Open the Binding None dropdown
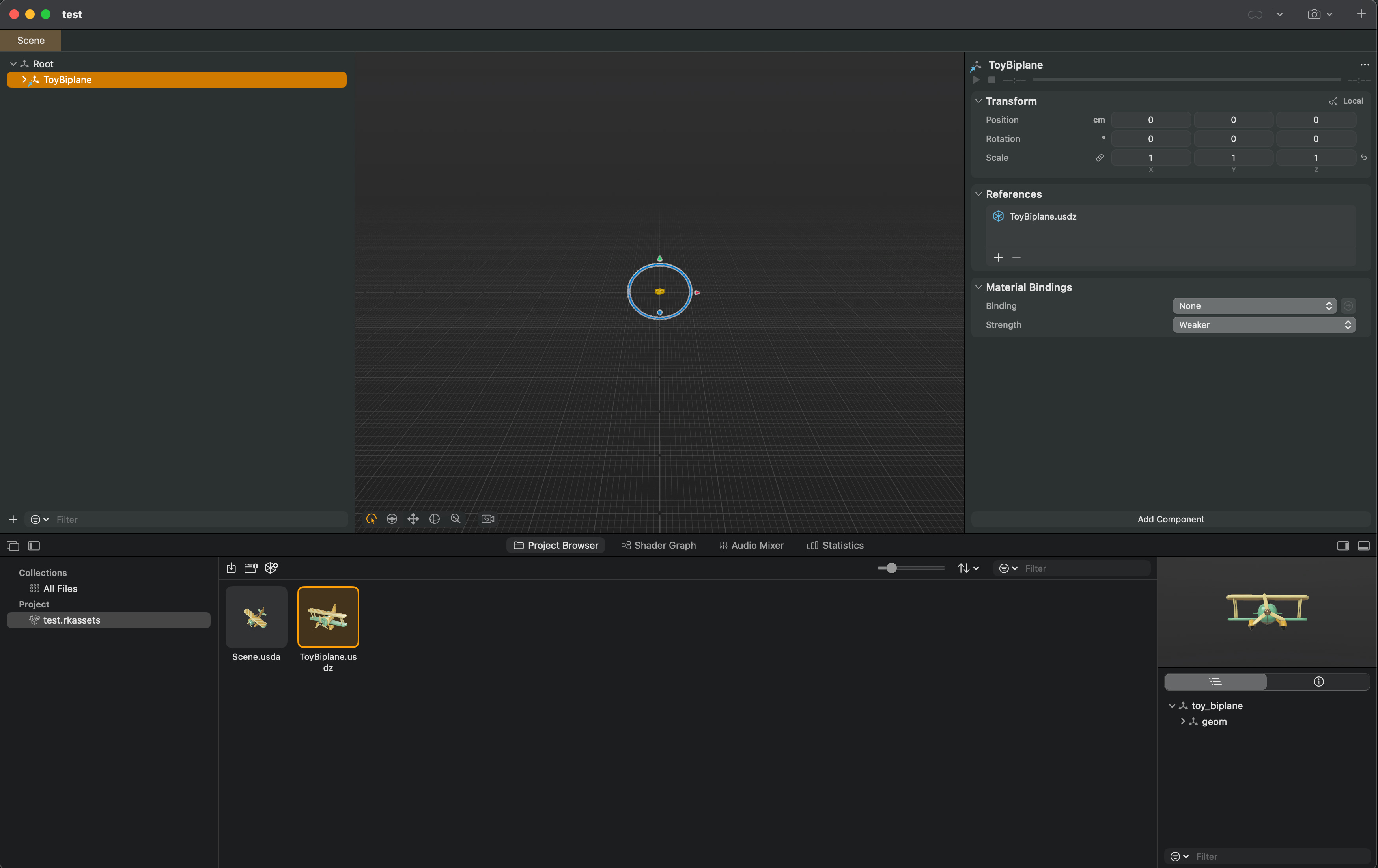The width and height of the screenshot is (1378, 868). (1254, 306)
